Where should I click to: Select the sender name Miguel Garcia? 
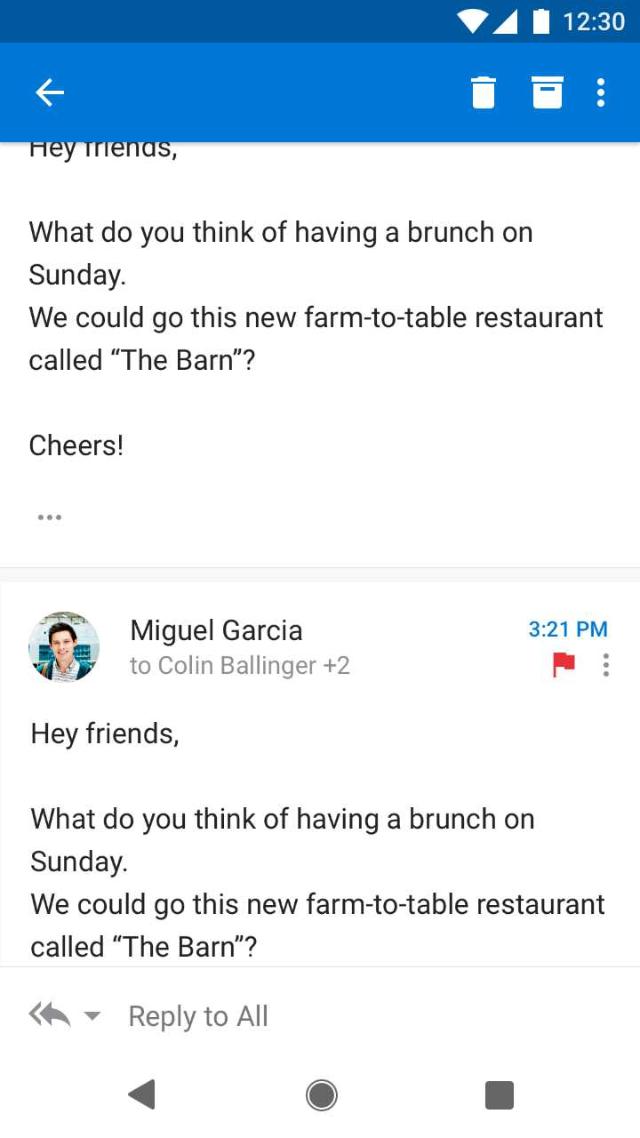[215, 630]
